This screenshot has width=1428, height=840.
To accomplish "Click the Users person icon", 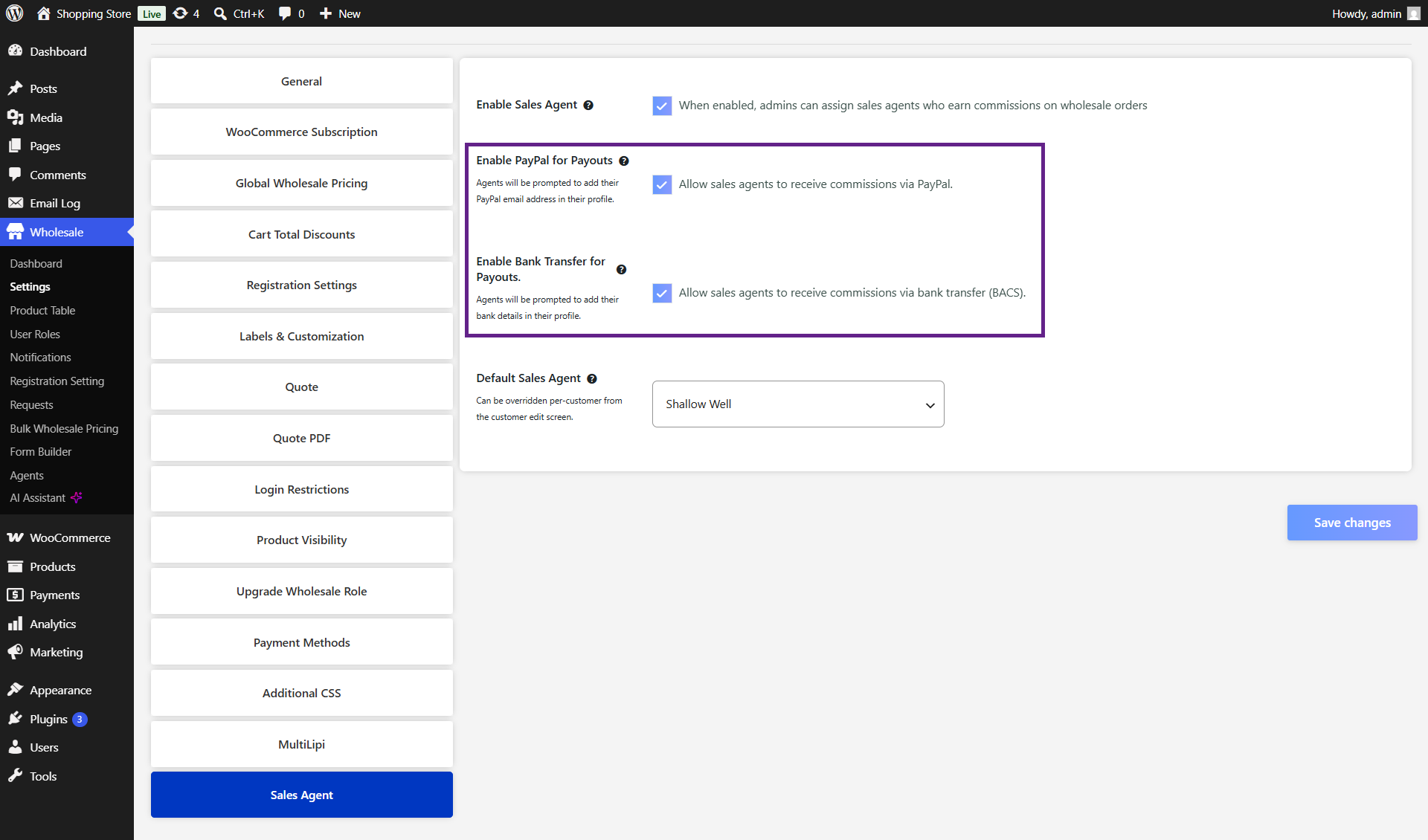I will tap(15, 747).
